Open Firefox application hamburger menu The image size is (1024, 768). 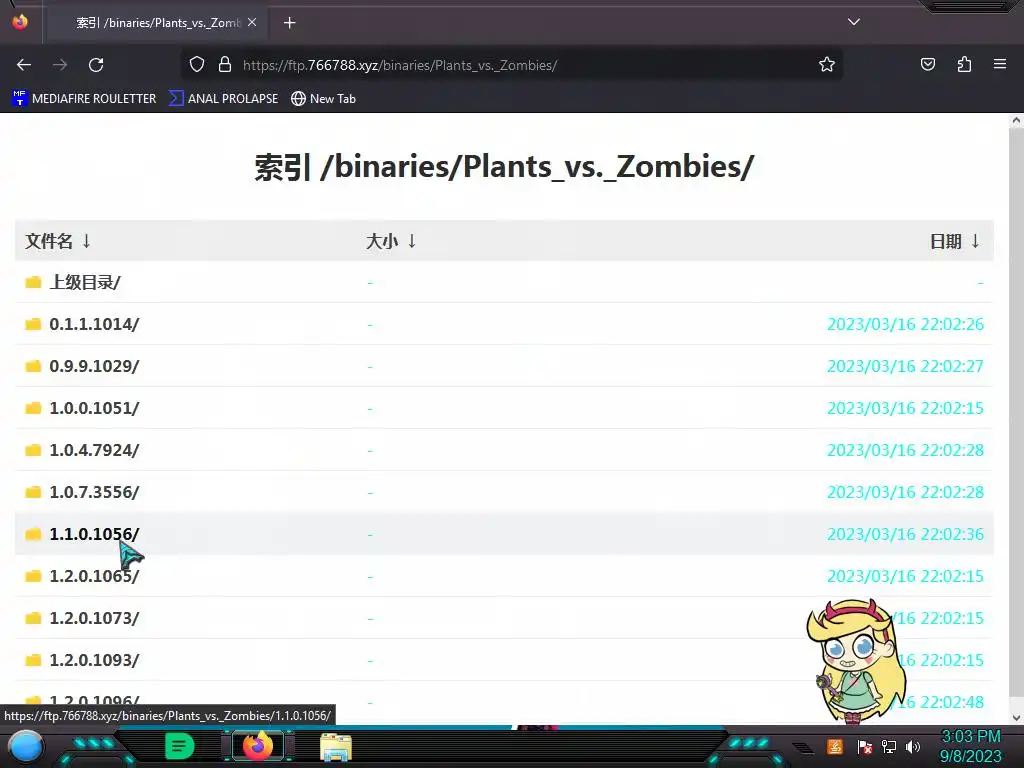(1000, 64)
